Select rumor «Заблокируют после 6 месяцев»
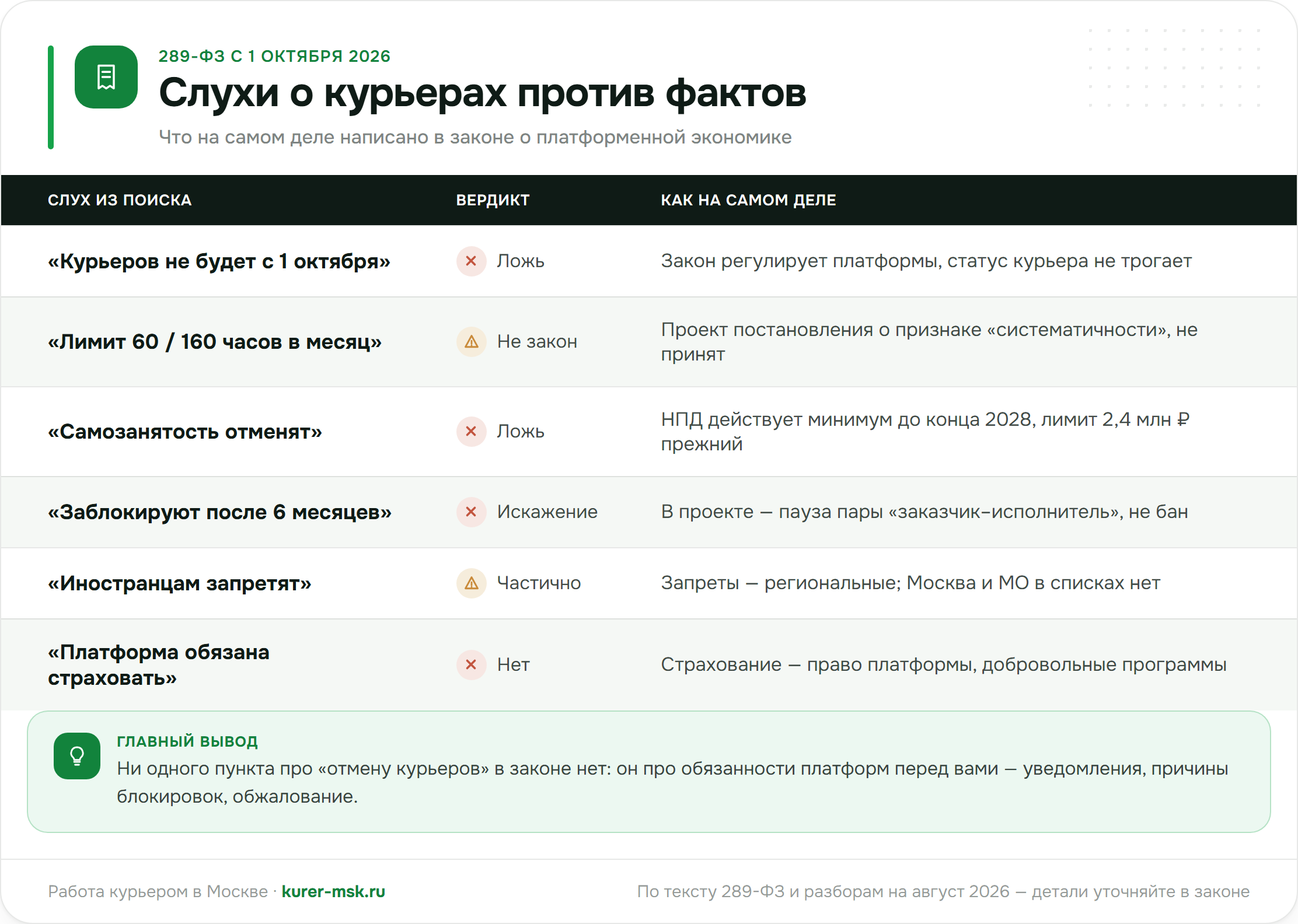 (x=219, y=512)
